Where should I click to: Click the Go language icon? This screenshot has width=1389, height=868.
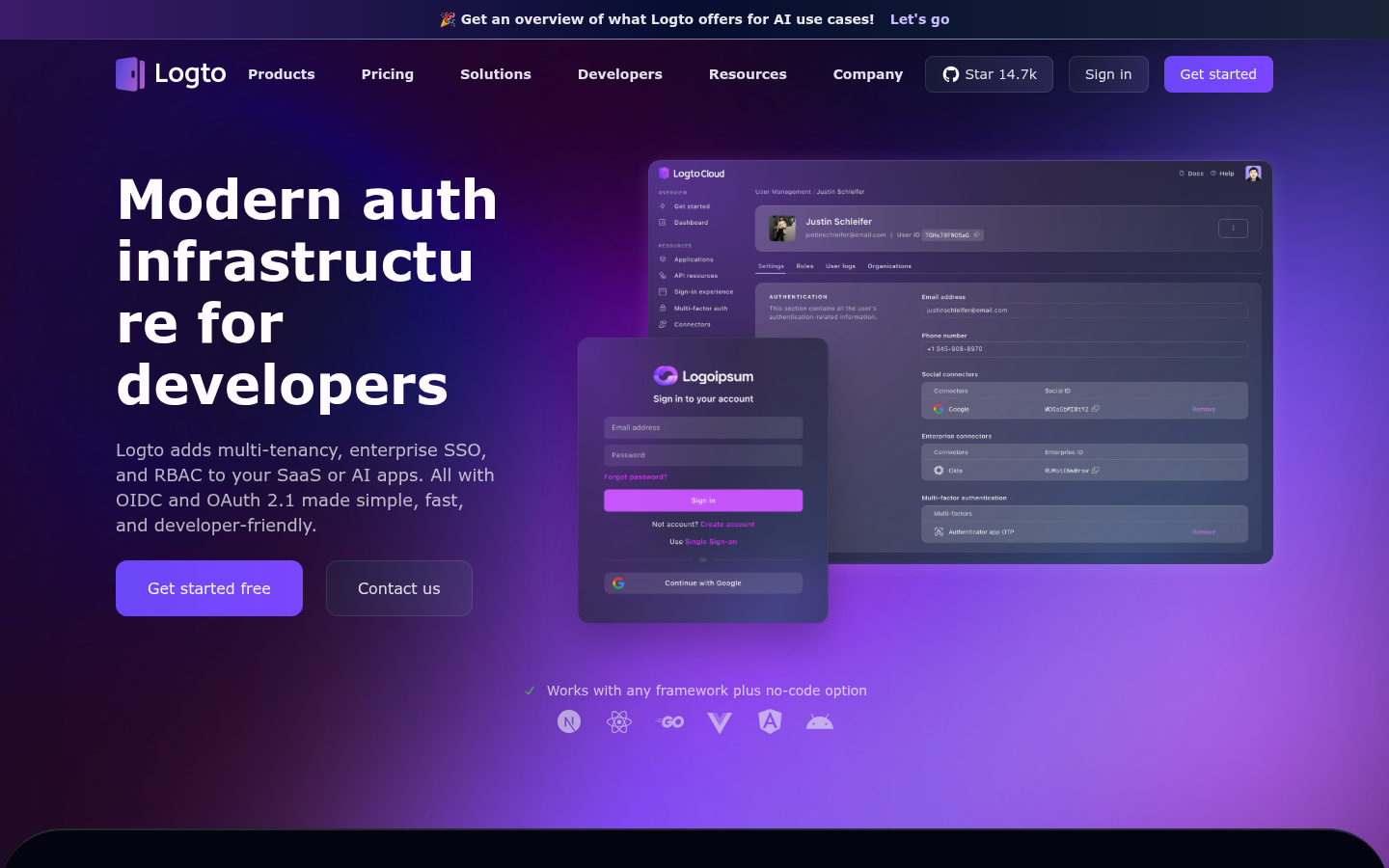(x=669, y=721)
